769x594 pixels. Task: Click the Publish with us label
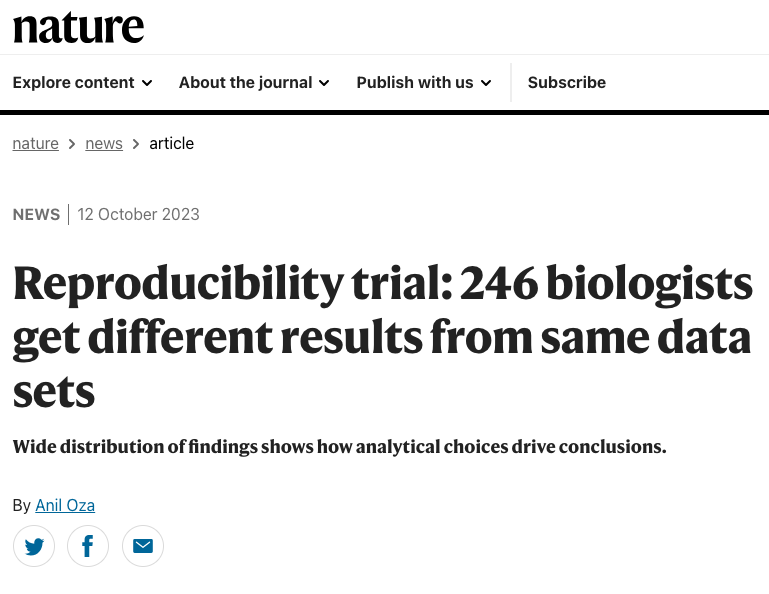[x=414, y=83]
